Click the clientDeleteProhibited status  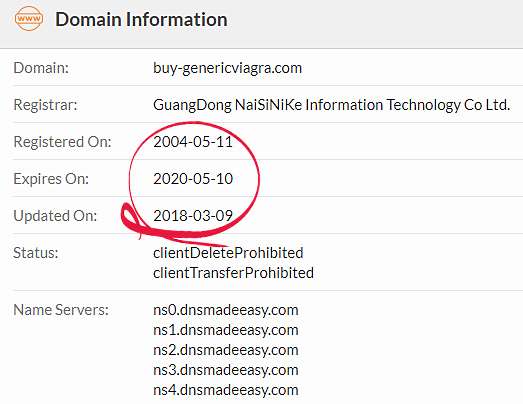[x=228, y=253]
